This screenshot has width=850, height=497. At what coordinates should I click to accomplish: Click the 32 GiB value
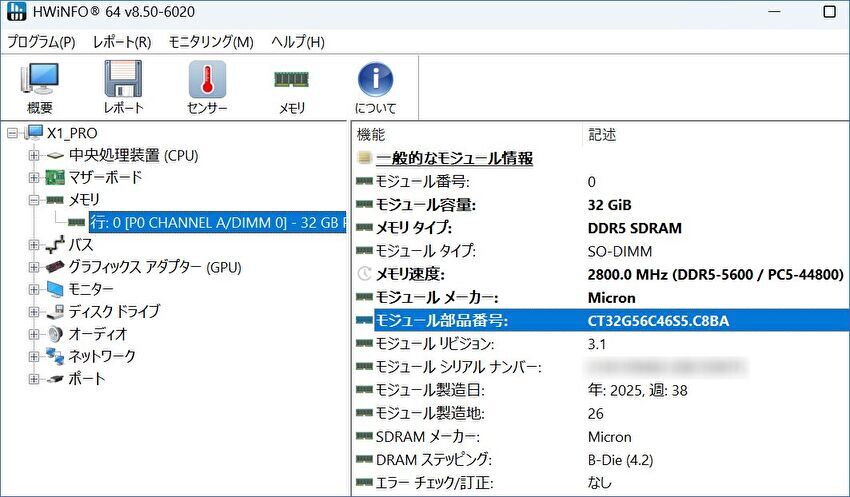click(609, 205)
